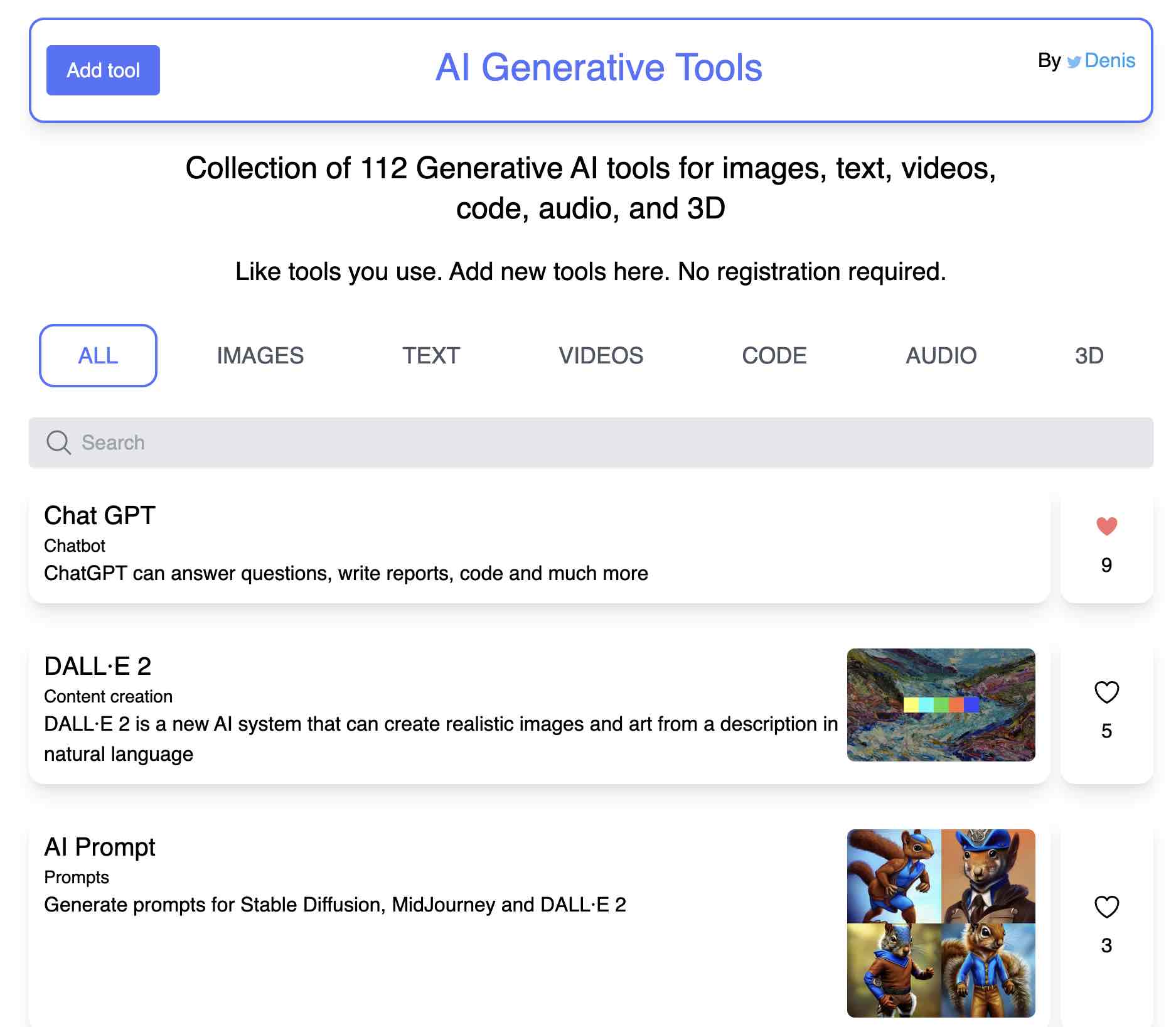Image resolution: width=1176 pixels, height=1027 pixels.
Task: Click the AI Generative Tools heading
Action: coord(599,67)
